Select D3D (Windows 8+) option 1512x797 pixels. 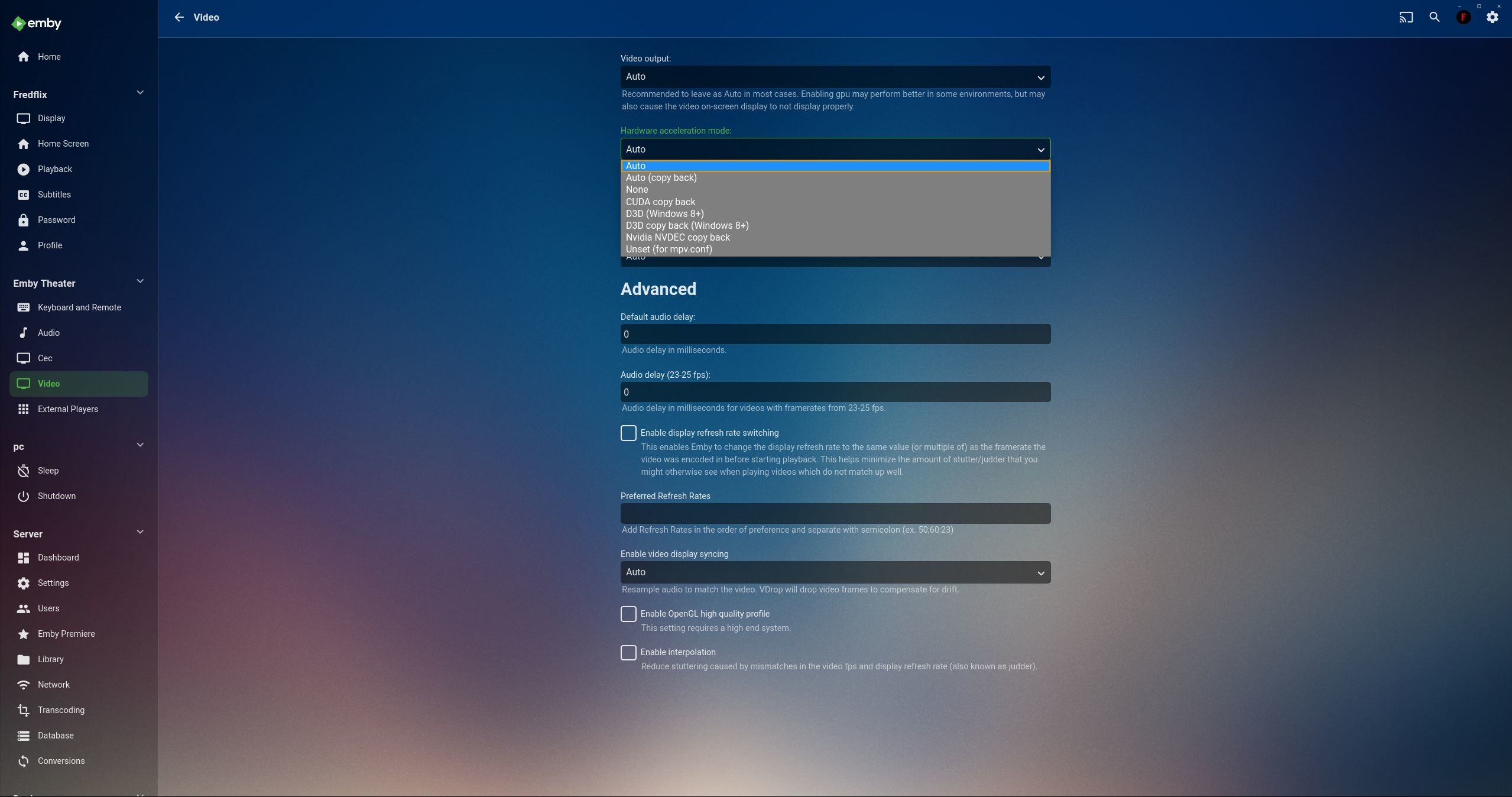coord(664,213)
